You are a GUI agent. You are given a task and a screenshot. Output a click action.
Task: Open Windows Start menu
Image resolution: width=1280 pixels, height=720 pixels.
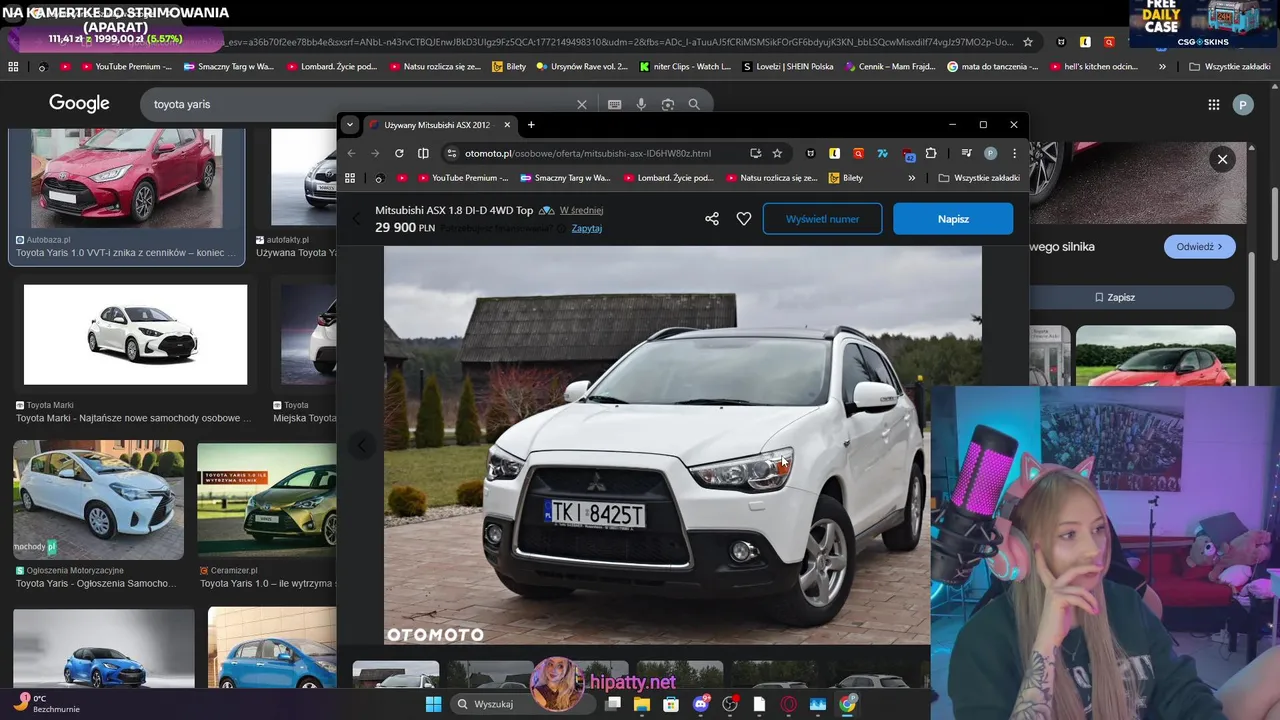(x=434, y=704)
